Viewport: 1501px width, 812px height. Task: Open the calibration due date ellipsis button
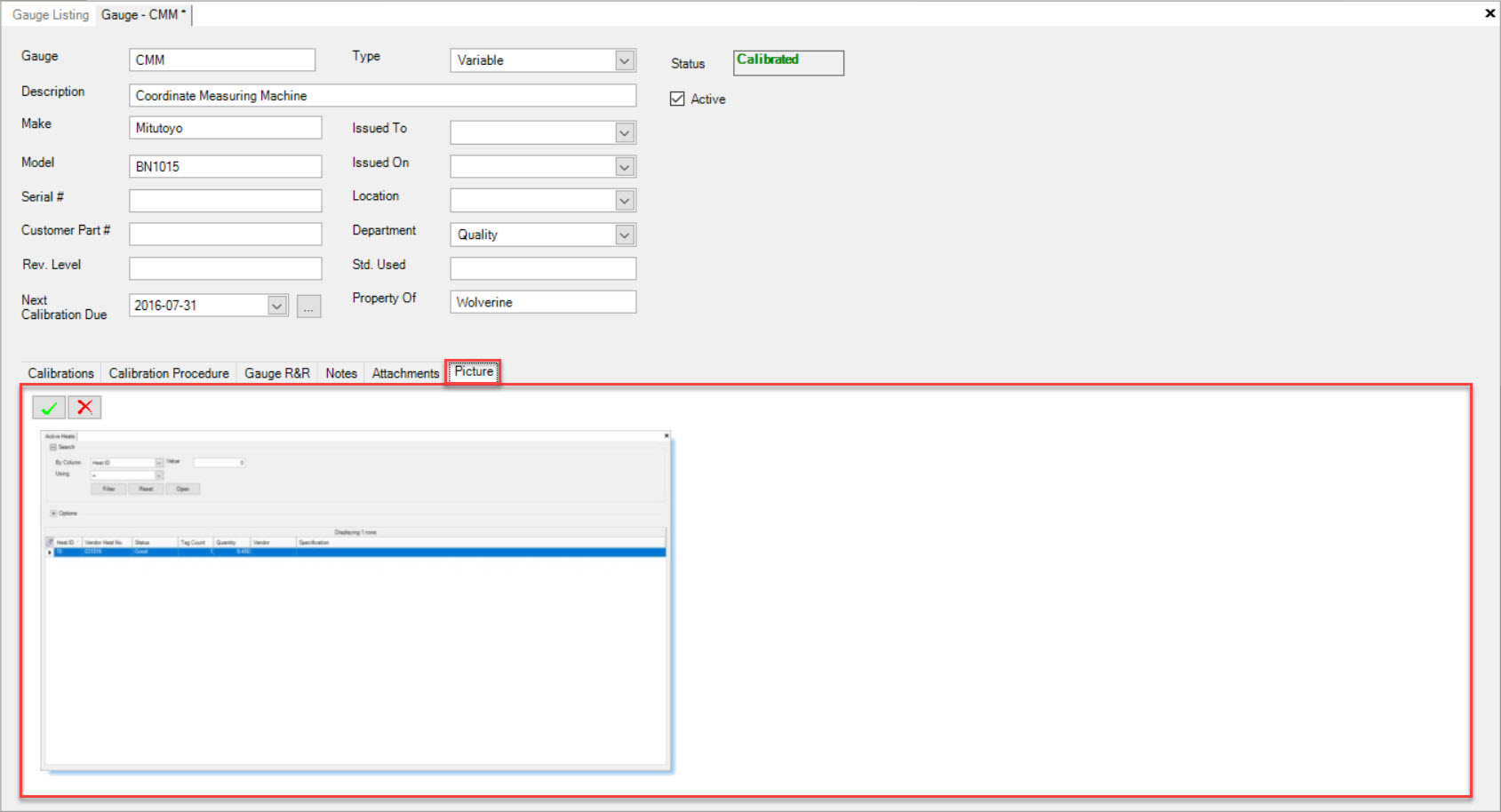coord(308,306)
